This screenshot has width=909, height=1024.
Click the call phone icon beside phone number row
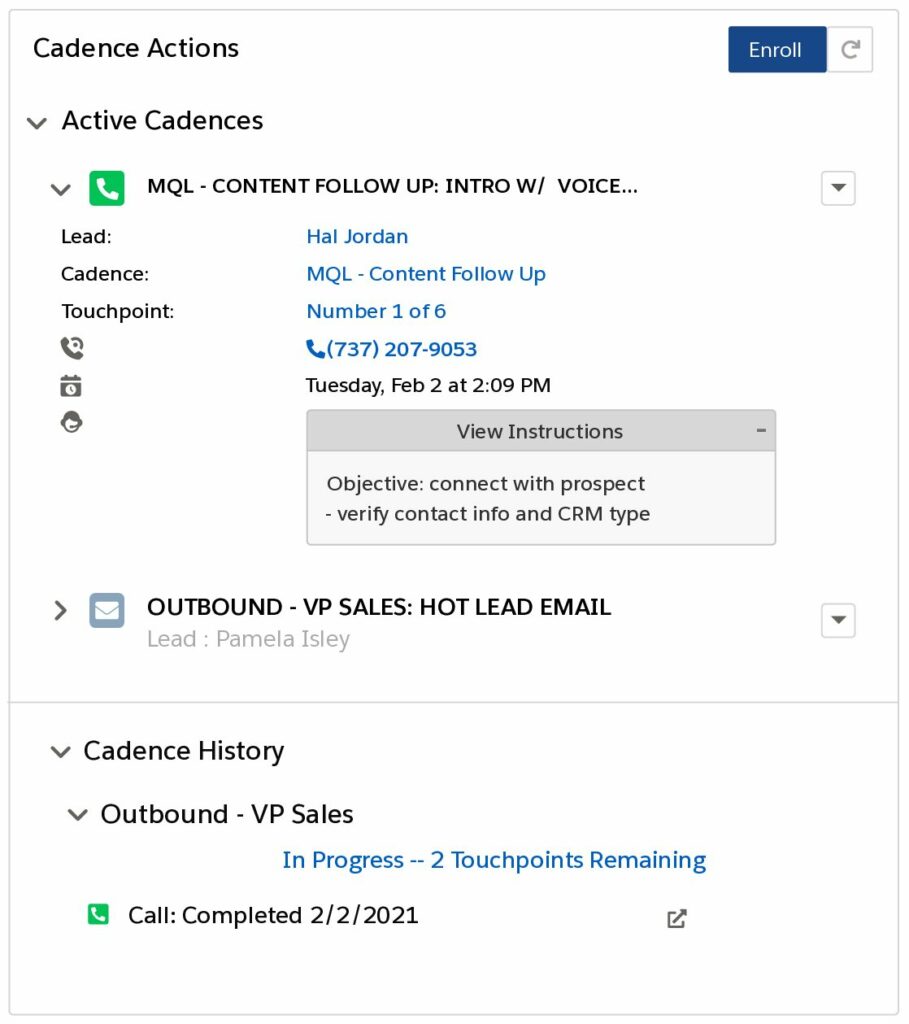(72, 348)
